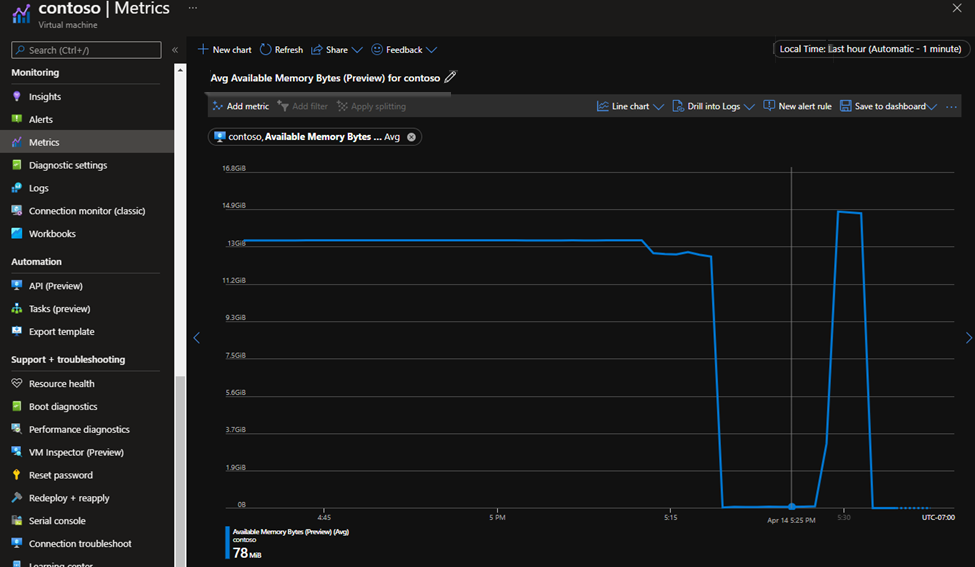Click the Boot diagnostics icon
Viewport: 975px width, 567px height.
tap(17, 406)
